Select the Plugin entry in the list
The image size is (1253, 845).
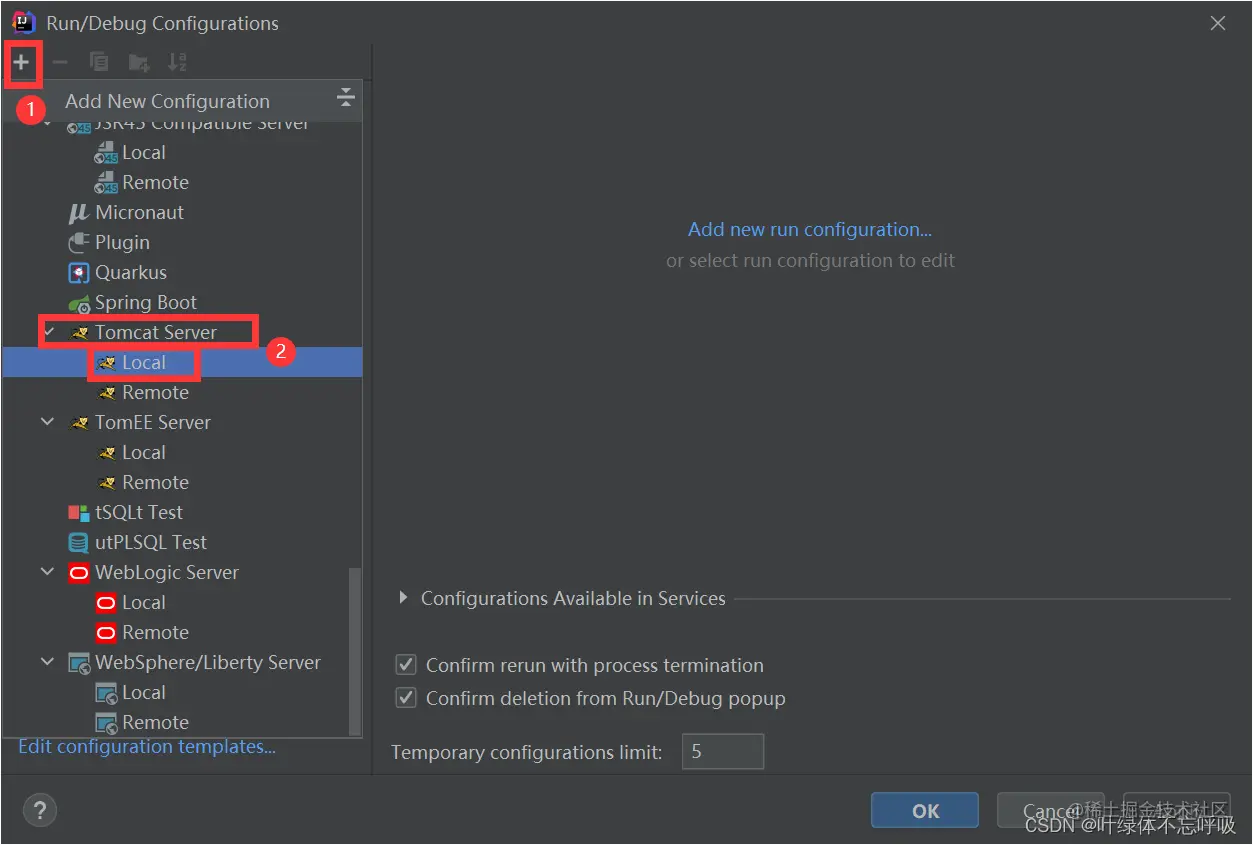point(122,243)
